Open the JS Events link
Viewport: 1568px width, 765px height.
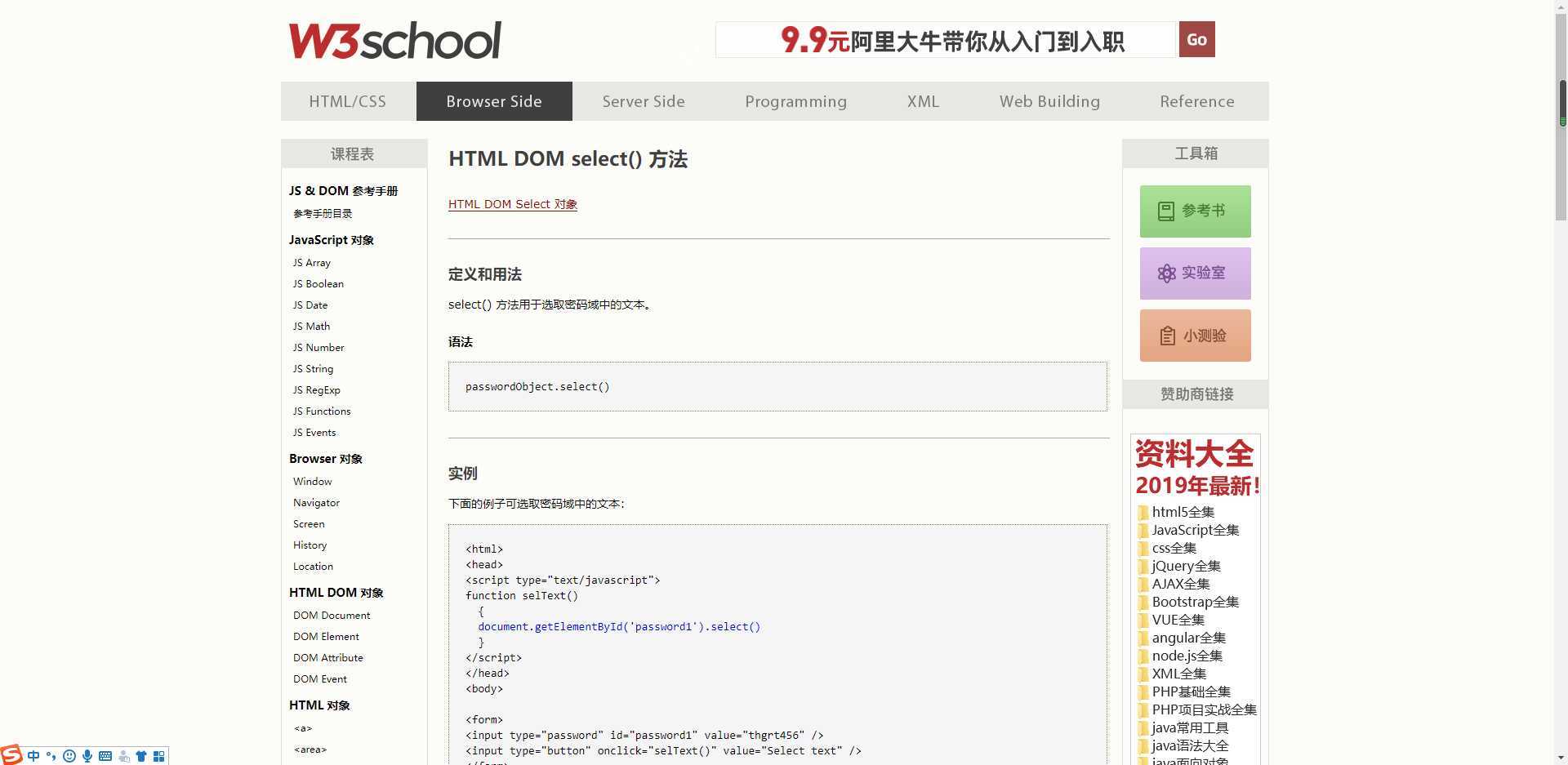coord(314,433)
